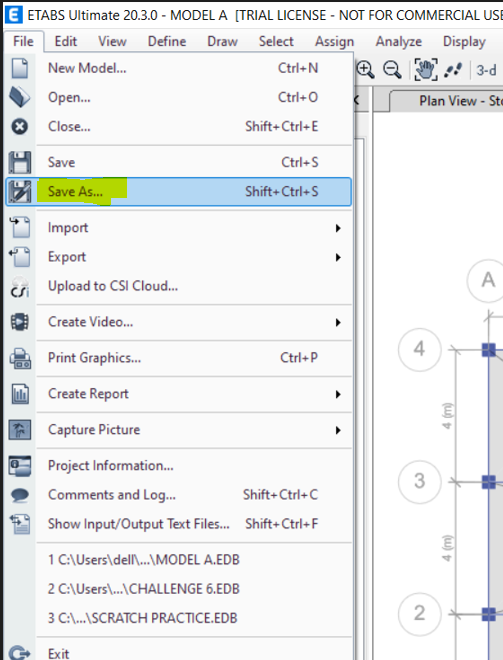Open the File menu

[x=23, y=41]
